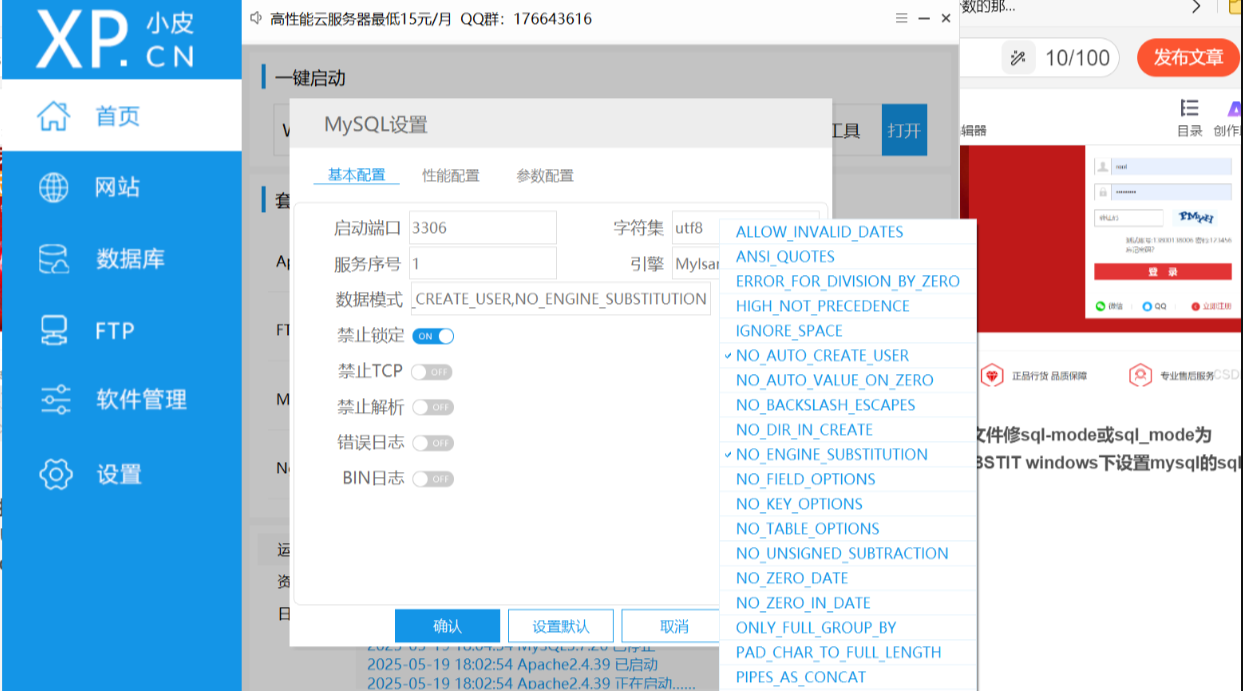
Task: Click the 设置默认 button
Action: (x=560, y=626)
